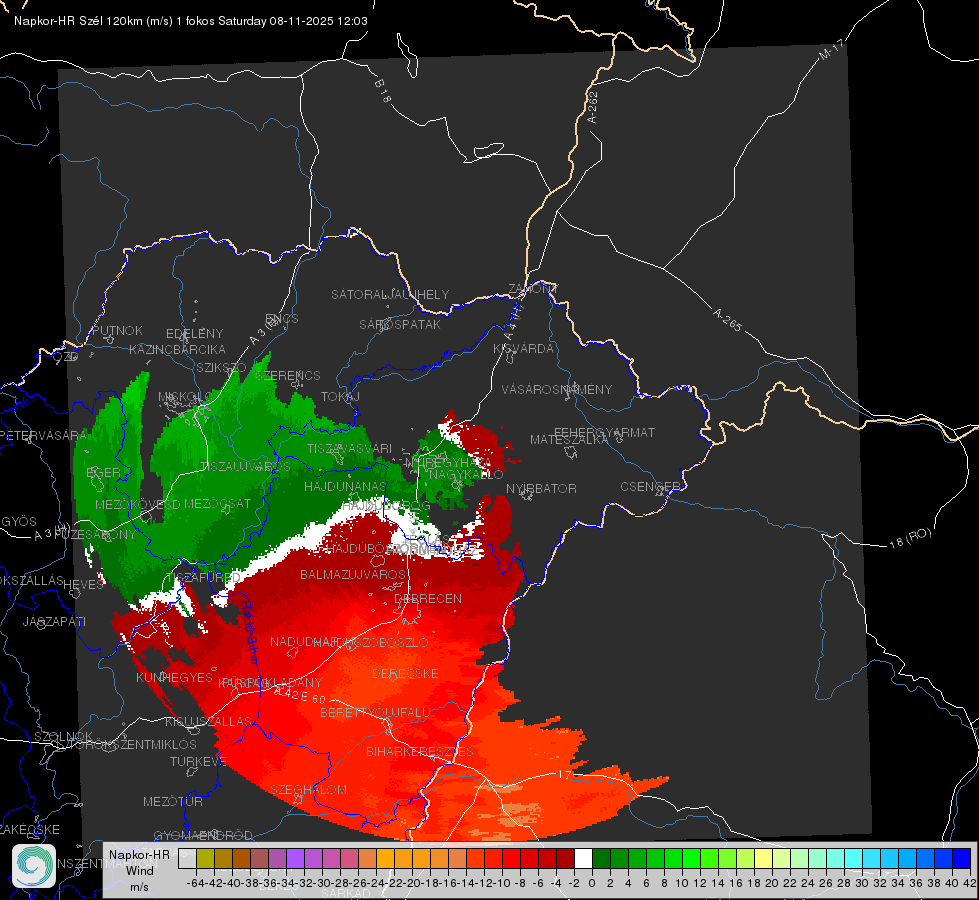Click the DEBRECEN city label
The height and width of the screenshot is (900, 979).
428,599
